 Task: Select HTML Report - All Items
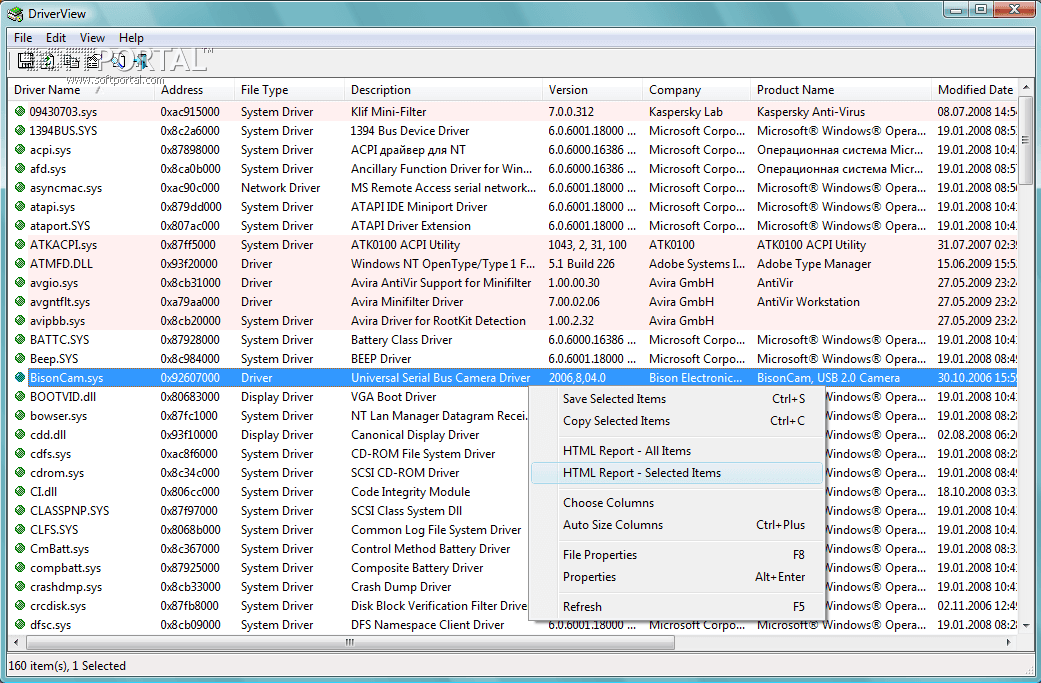click(677, 451)
